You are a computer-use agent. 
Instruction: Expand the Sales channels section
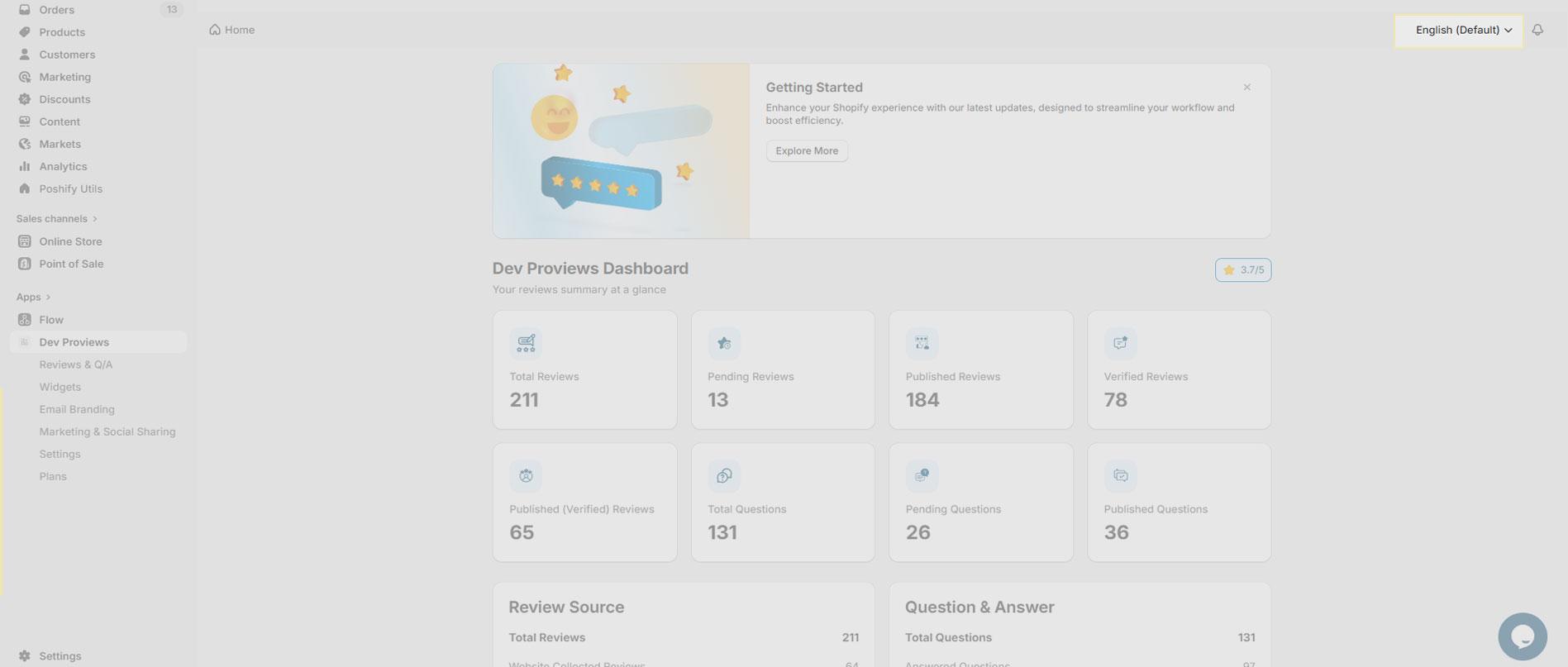pos(95,219)
